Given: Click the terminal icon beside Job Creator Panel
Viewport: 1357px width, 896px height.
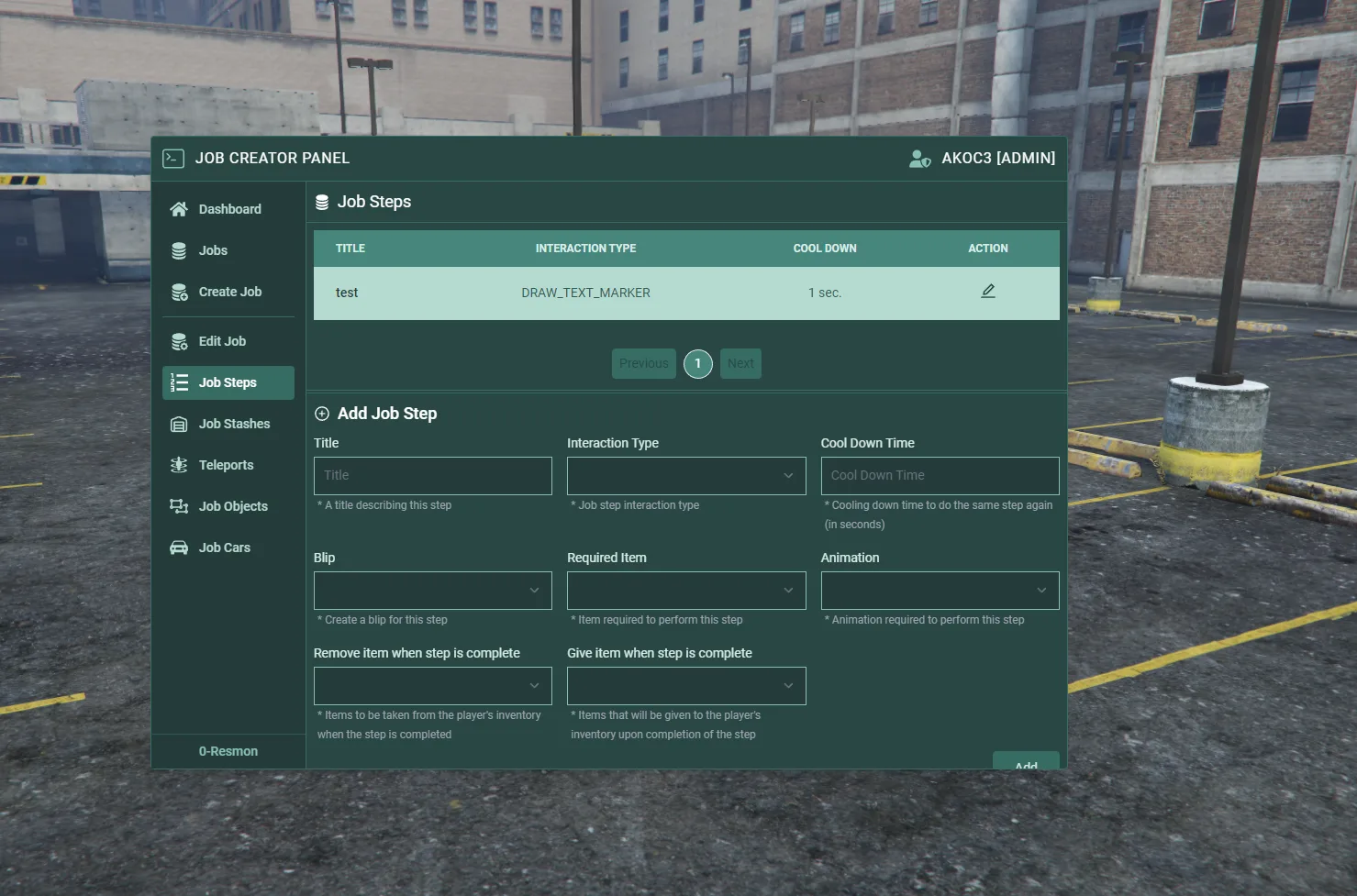Looking at the screenshot, I should pos(173,159).
